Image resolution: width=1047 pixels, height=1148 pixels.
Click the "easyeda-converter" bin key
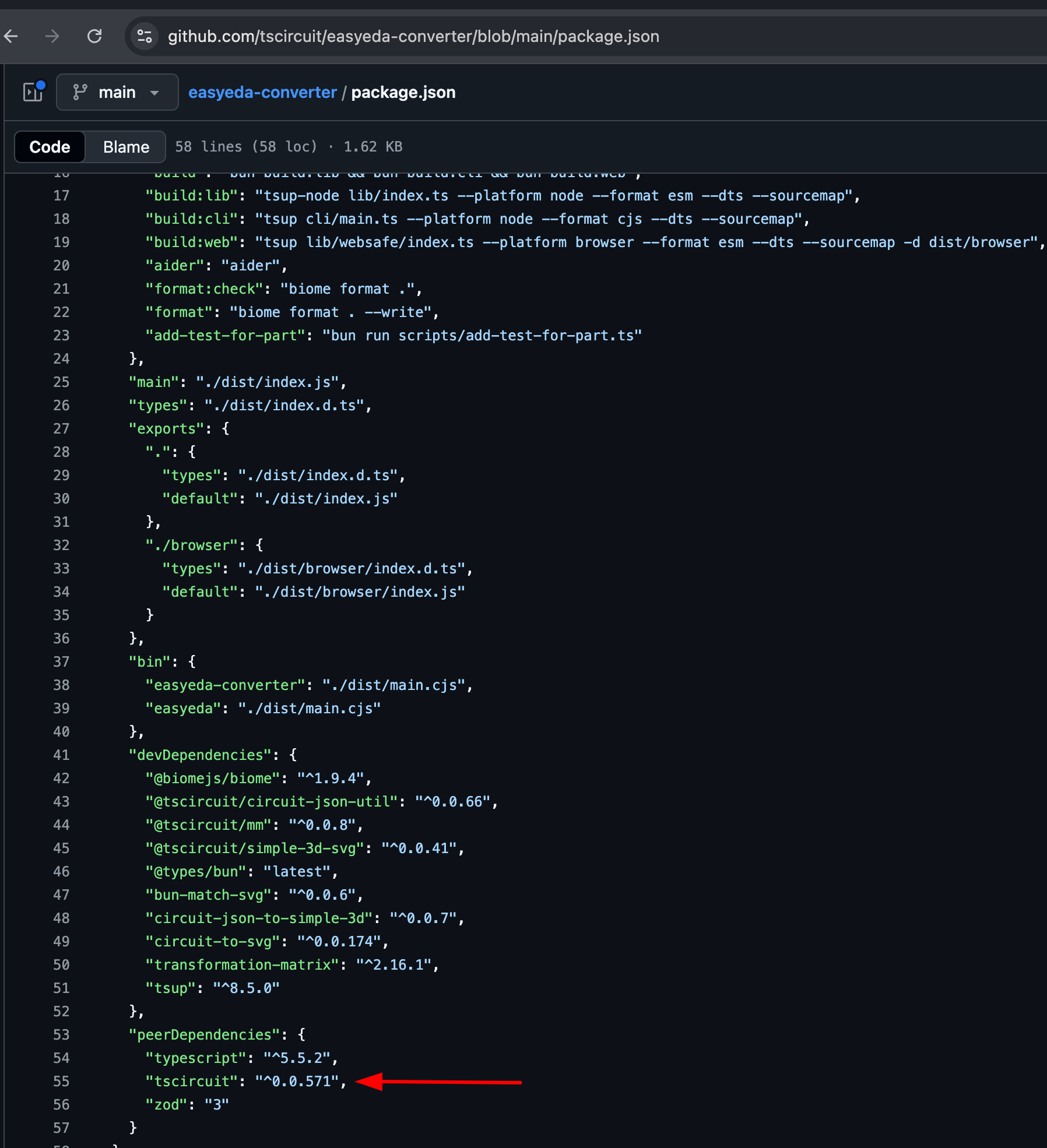point(226,685)
